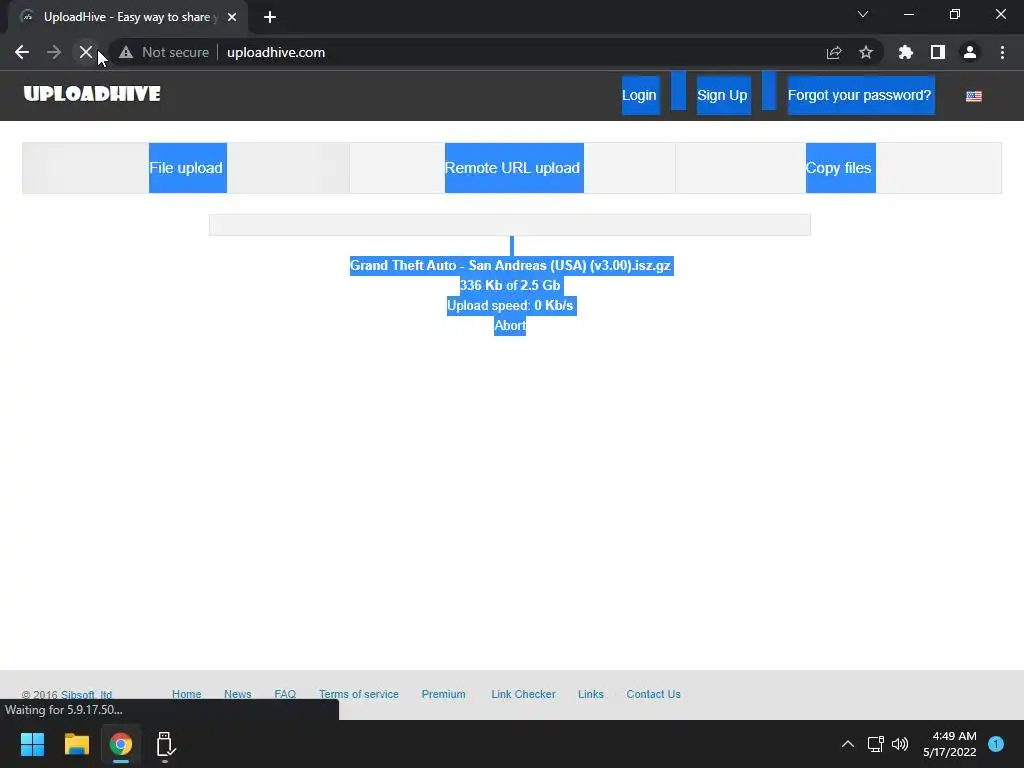Open the Not secure site warning
This screenshot has width=1024, height=768.
164,52
